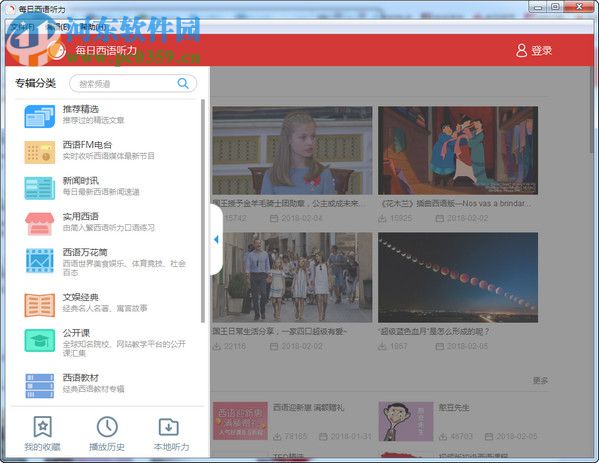The width and height of the screenshot is (599, 463).
Task: Select 西语教材 category title
Action: point(81,378)
